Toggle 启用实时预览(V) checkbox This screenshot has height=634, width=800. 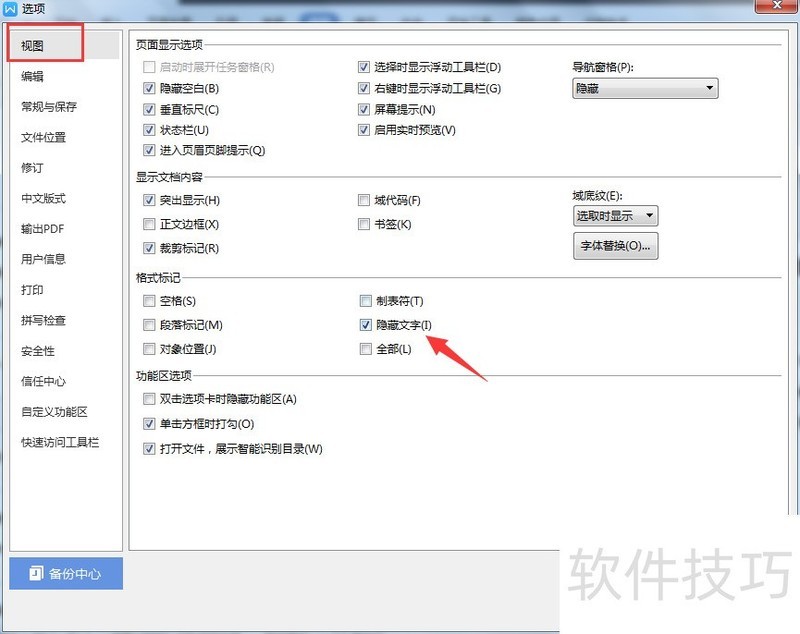pyautogui.click(x=364, y=130)
